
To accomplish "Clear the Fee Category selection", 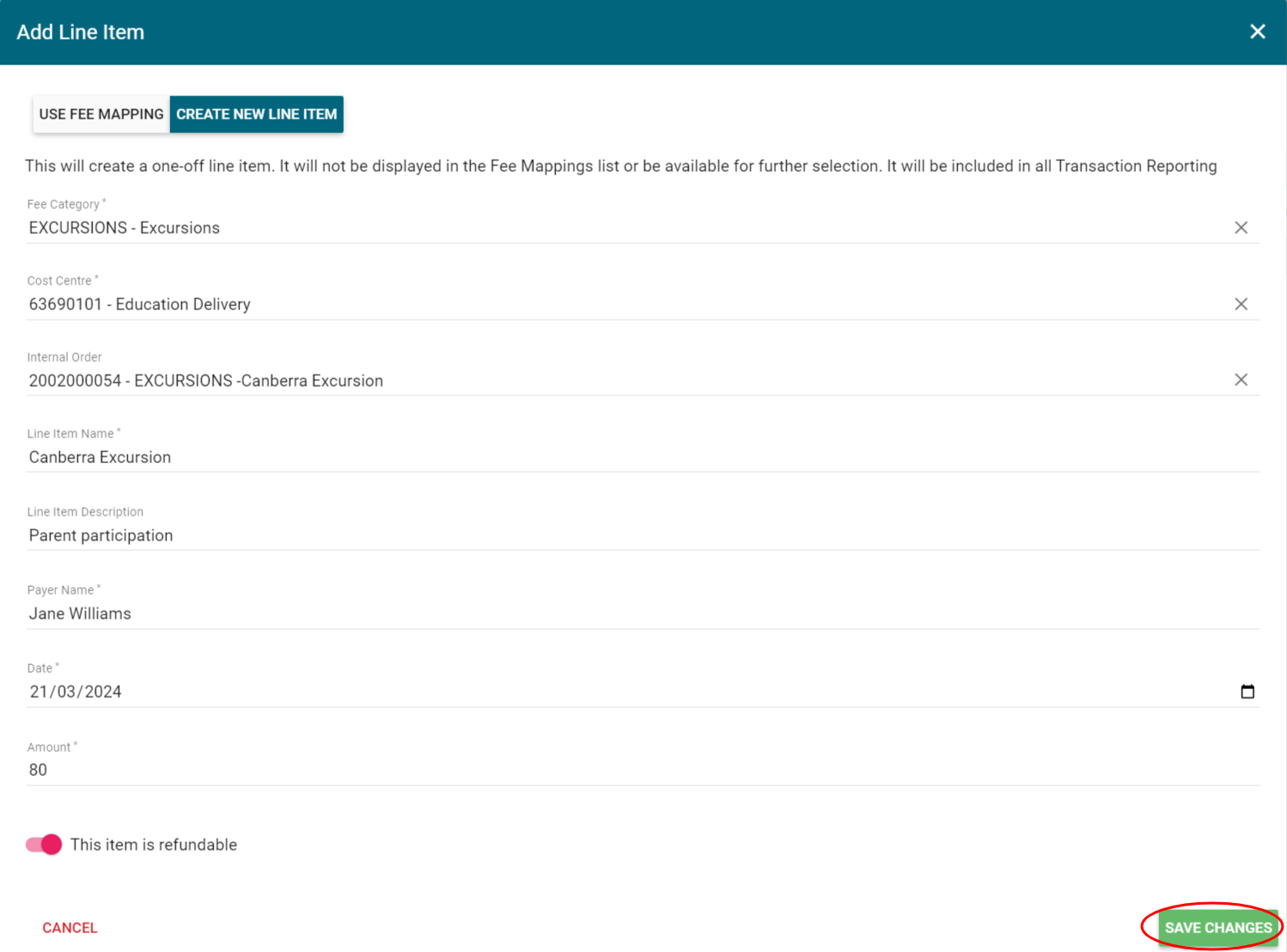I will tap(1241, 228).
